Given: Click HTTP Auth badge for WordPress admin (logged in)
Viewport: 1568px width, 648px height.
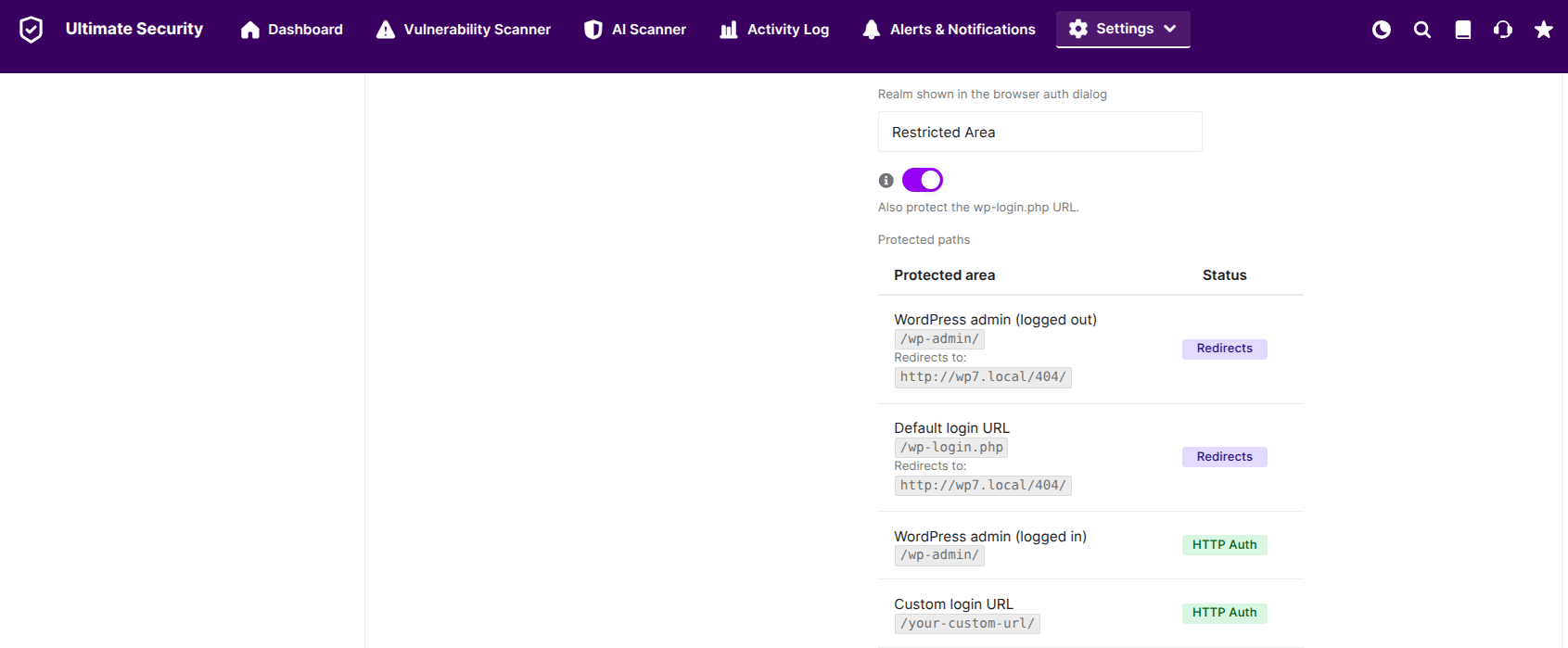Looking at the screenshot, I should click(1225, 545).
